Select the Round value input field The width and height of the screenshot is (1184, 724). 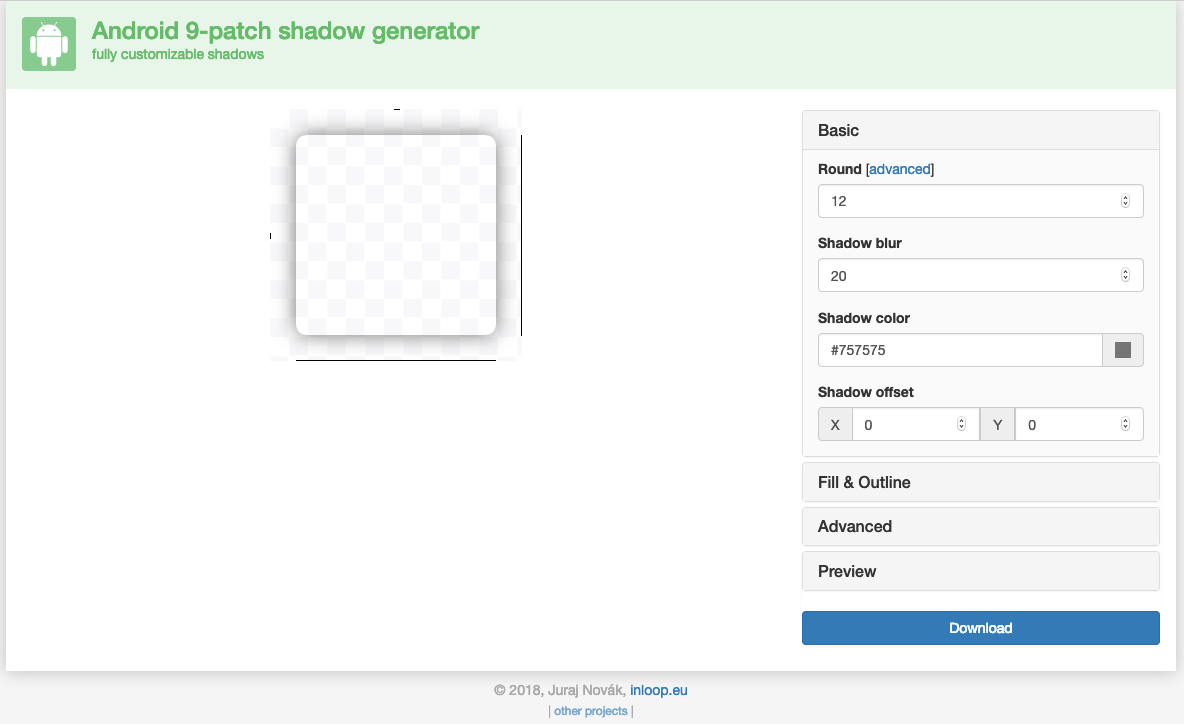[x=950, y=201]
